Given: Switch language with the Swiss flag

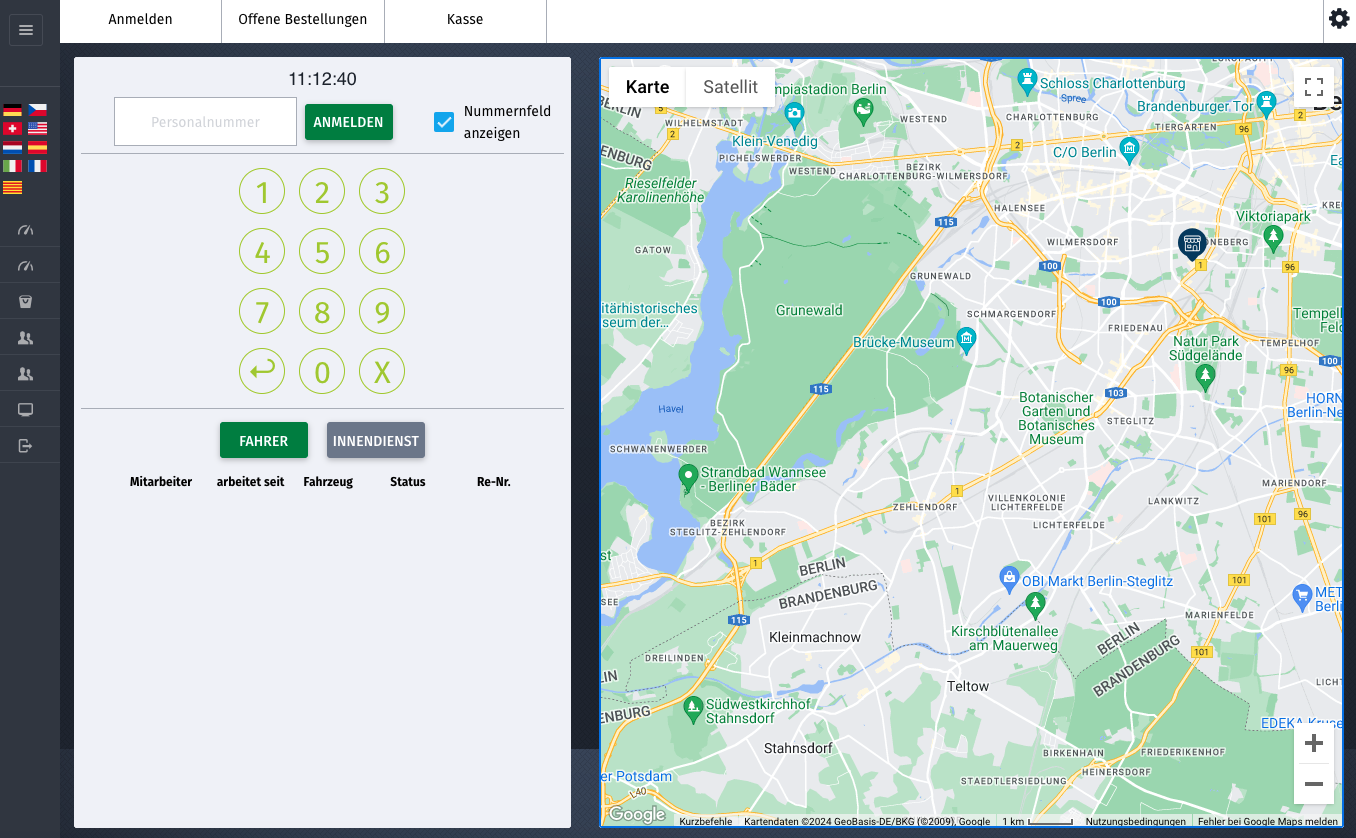Looking at the screenshot, I should click(x=13, y=129).
